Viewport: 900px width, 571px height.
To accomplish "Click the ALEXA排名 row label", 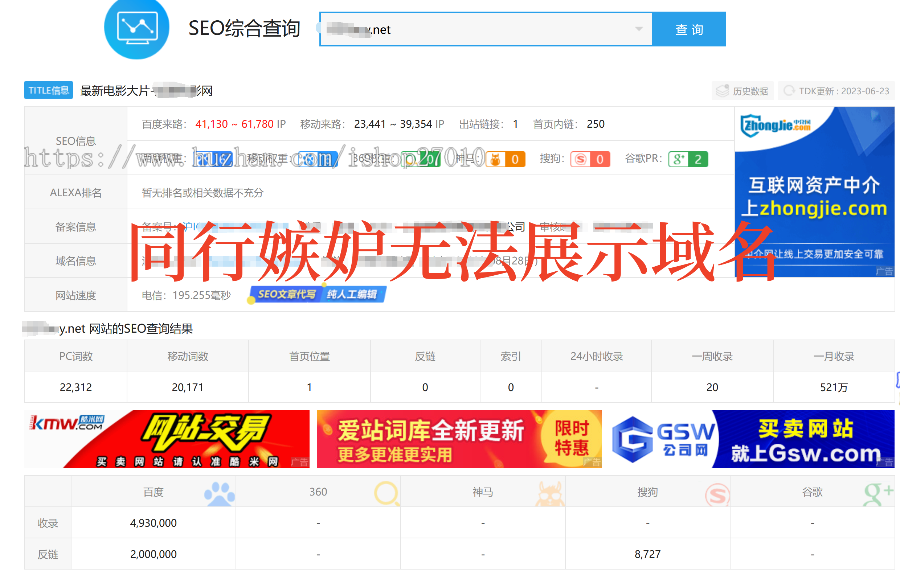I will tap(76, 193).
